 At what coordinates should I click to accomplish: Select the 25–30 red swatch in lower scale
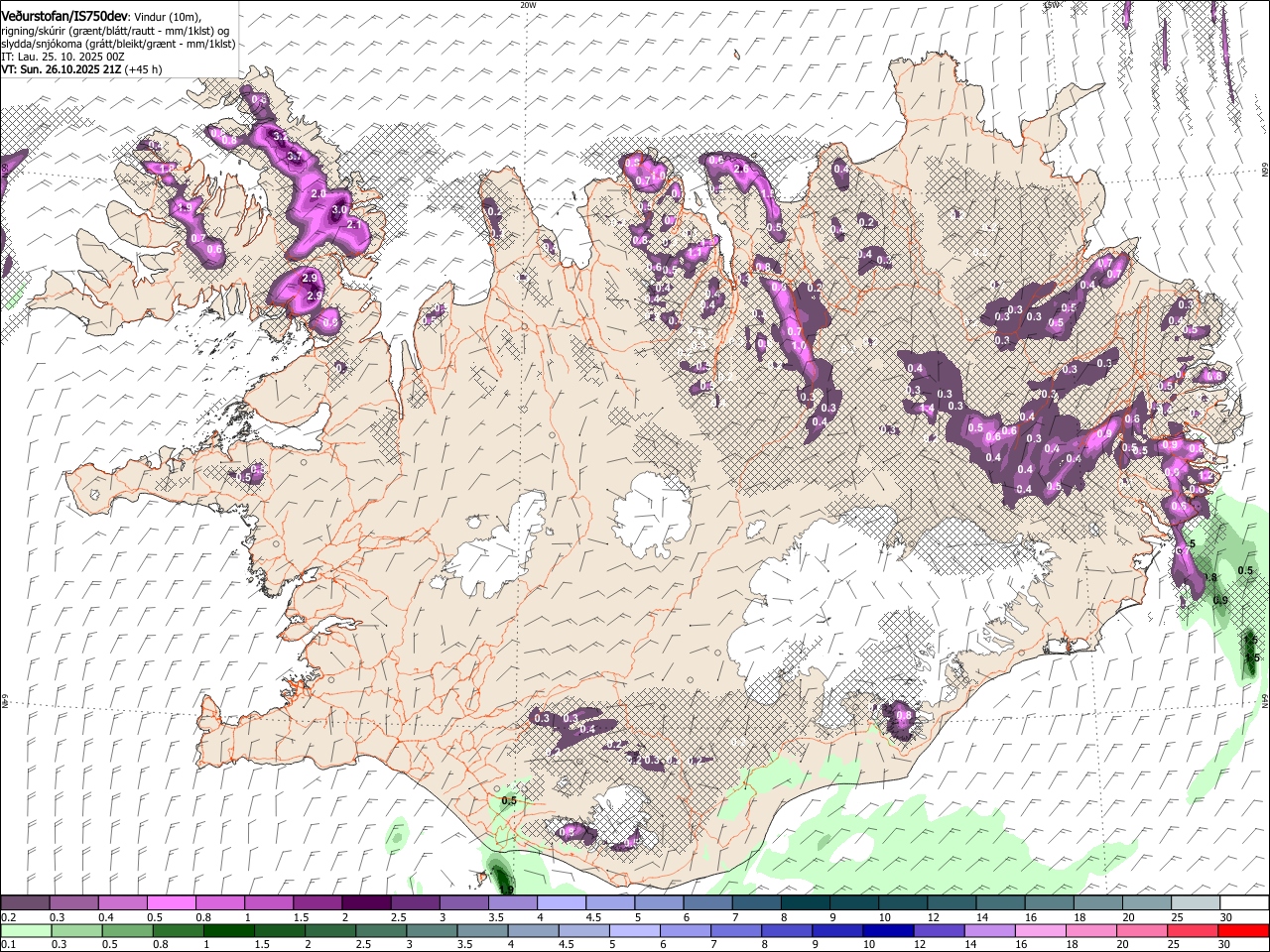(x=1191, y=930)
